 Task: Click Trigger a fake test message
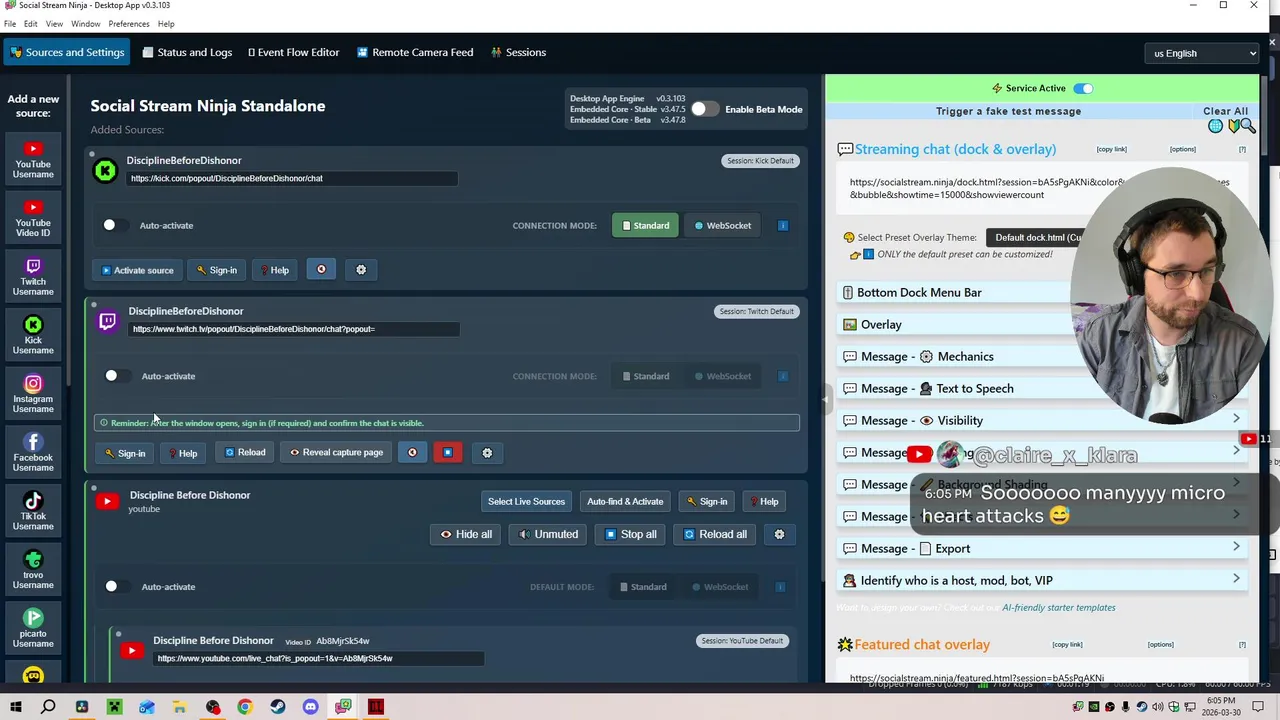[1008, 111]
